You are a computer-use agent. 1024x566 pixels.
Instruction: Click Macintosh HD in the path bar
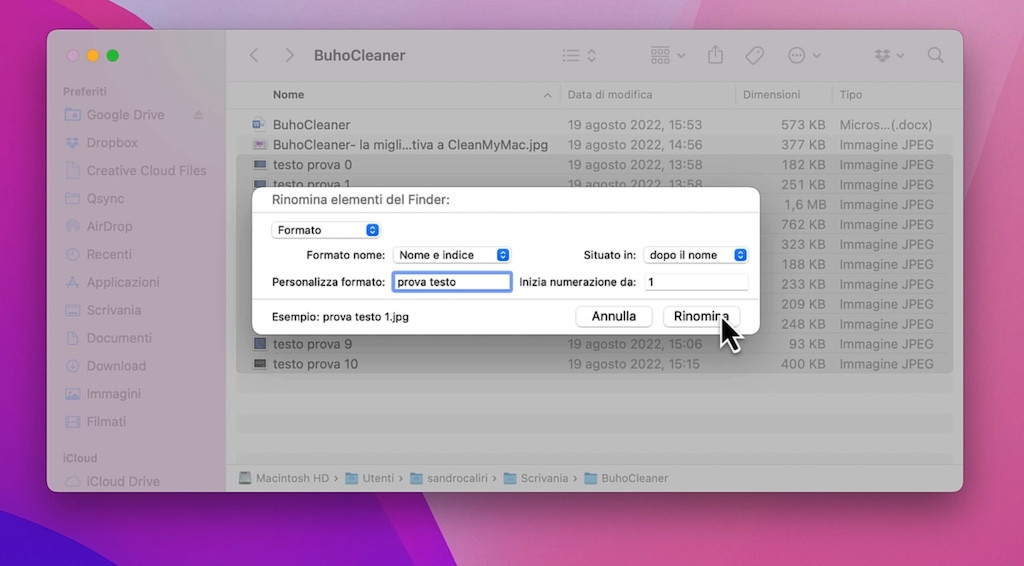[x=284, y=478]
